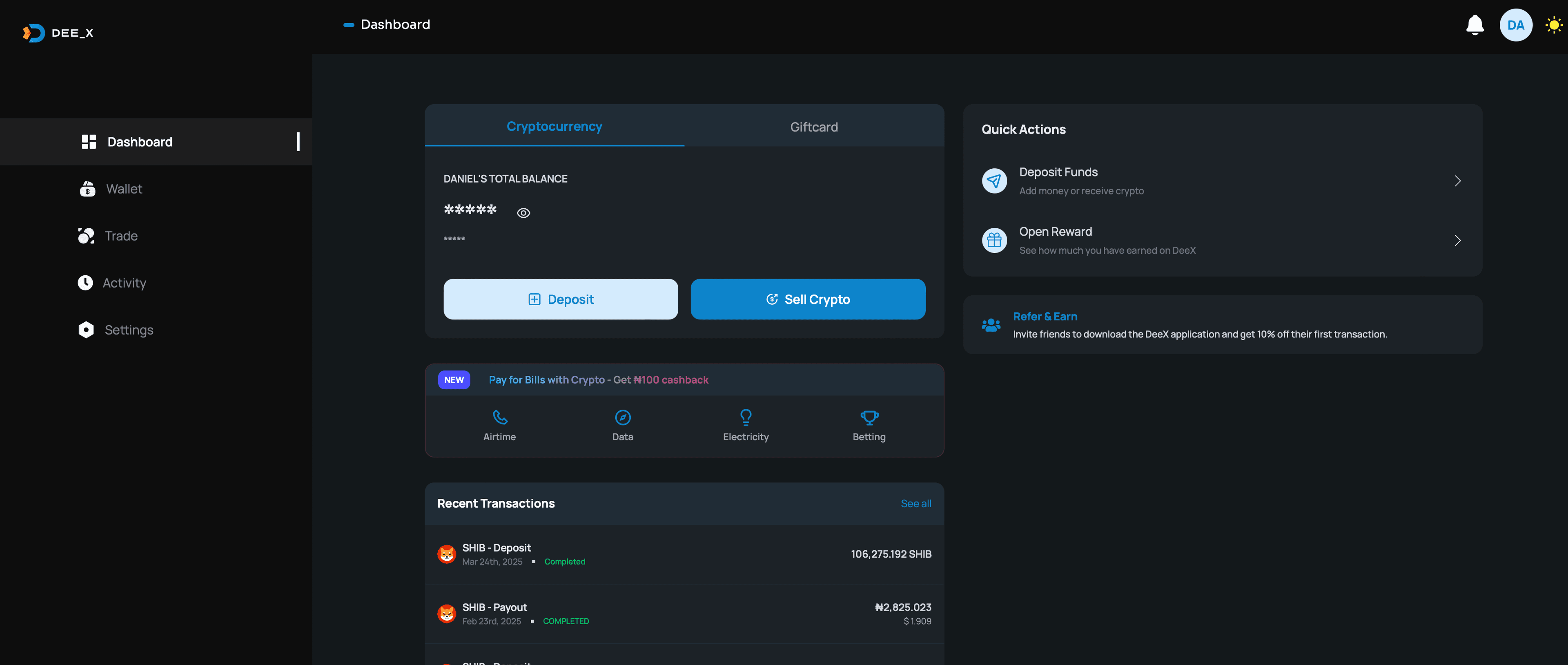Click the Betting trophy icon
The width and height of the screenshot is (1568, 665).
869,417
